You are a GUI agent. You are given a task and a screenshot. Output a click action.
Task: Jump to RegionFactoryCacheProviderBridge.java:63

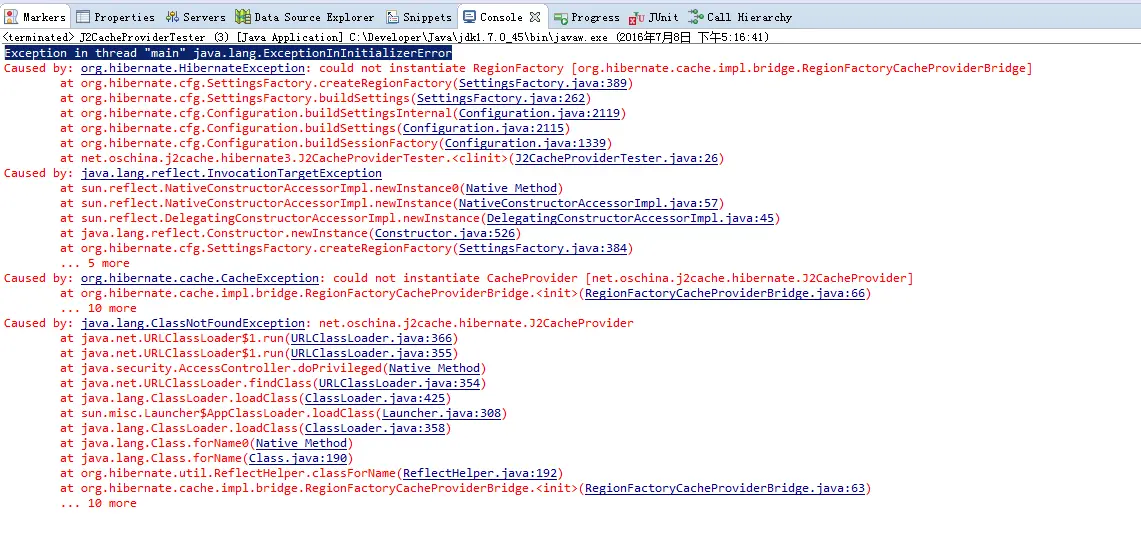pos(725,488)
